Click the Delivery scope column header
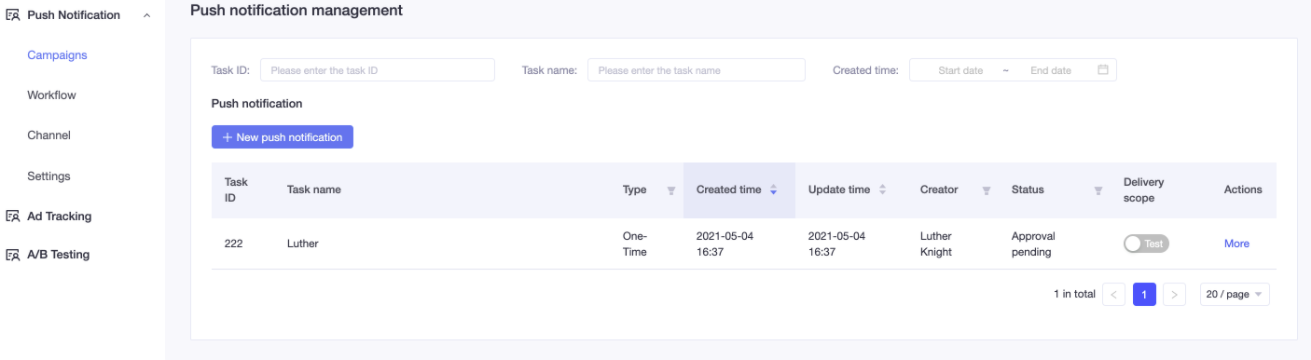 [x=1144, y=190]
